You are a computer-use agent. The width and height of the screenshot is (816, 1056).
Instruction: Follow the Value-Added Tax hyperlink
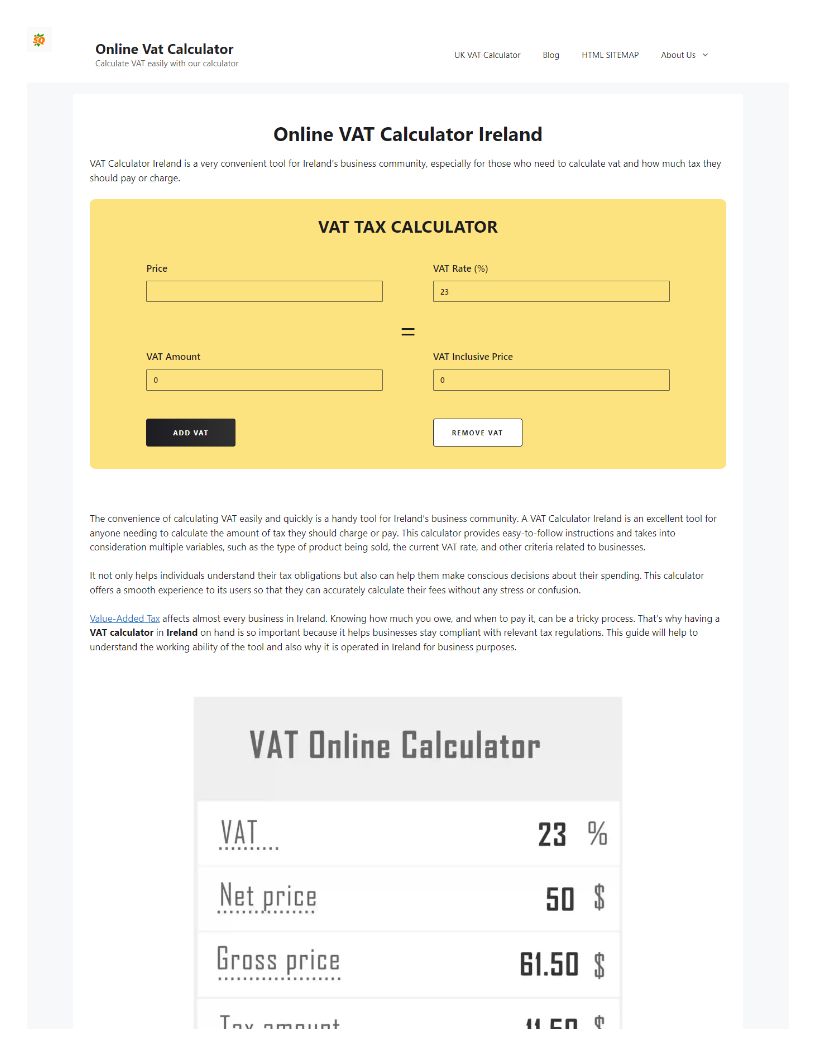[125, 619]
